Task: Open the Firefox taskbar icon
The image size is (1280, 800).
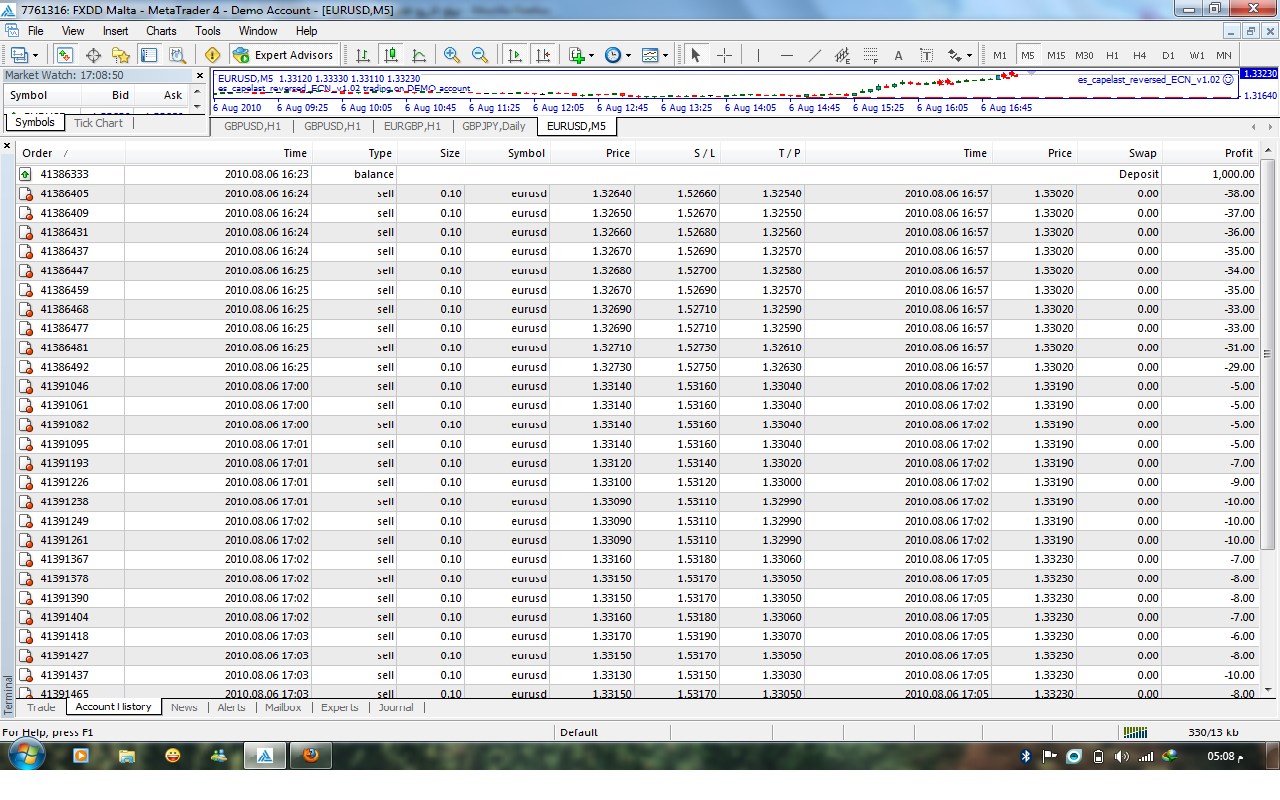Action: (x=311, y=755)
